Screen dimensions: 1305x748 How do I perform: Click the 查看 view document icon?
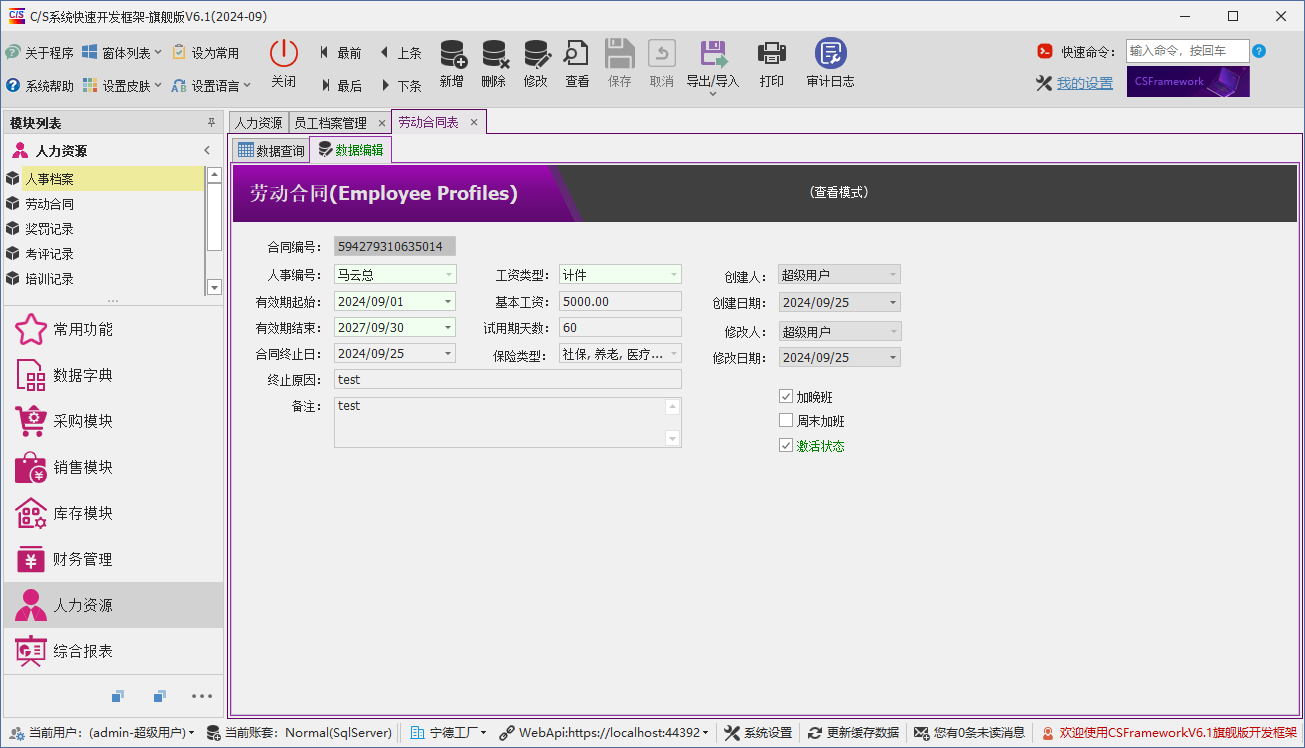pyautogui.click(x=577, y=54)
